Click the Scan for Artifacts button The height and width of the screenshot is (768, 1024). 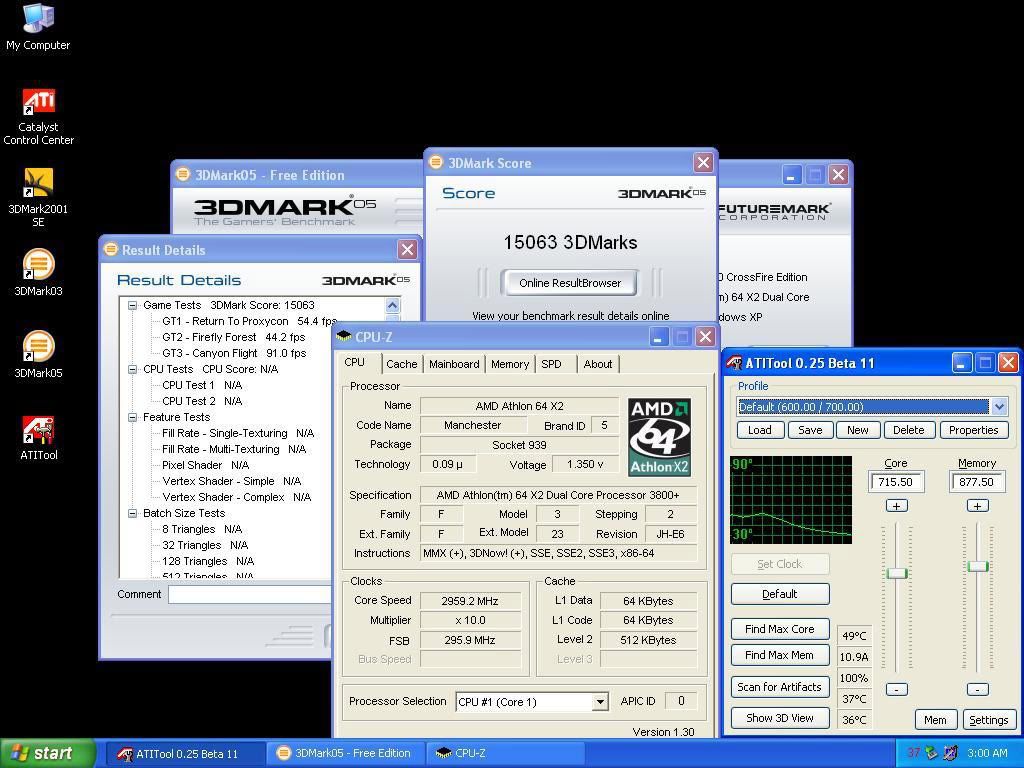tap(779, 687)
